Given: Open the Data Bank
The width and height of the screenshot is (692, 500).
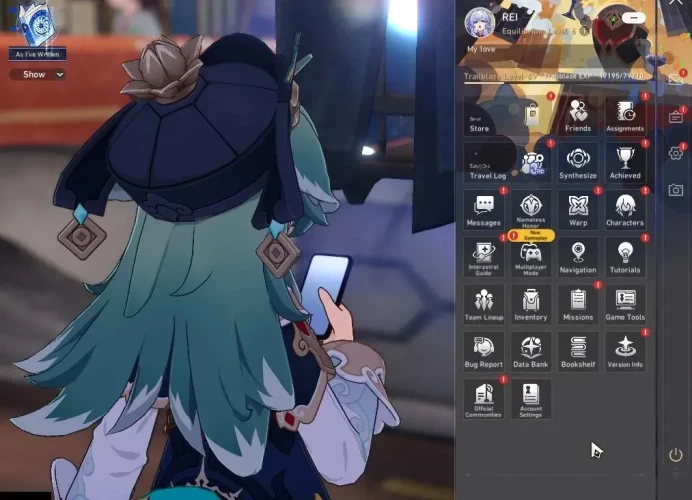Looking at the screenshot, I should point(530,352).
